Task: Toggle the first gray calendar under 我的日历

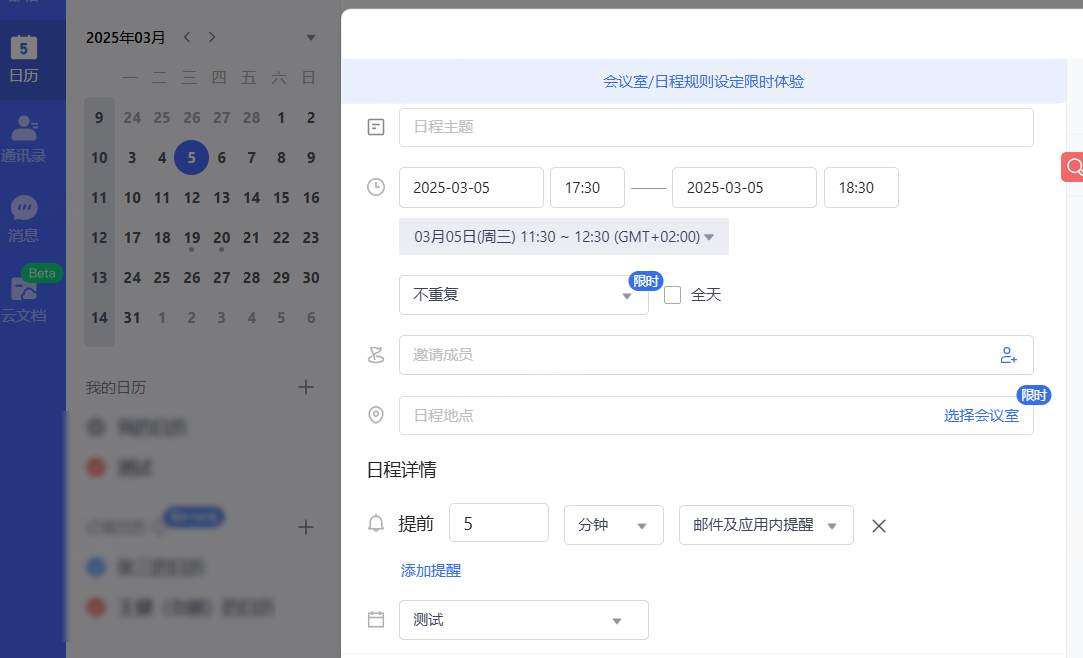Action: point(96,427)
